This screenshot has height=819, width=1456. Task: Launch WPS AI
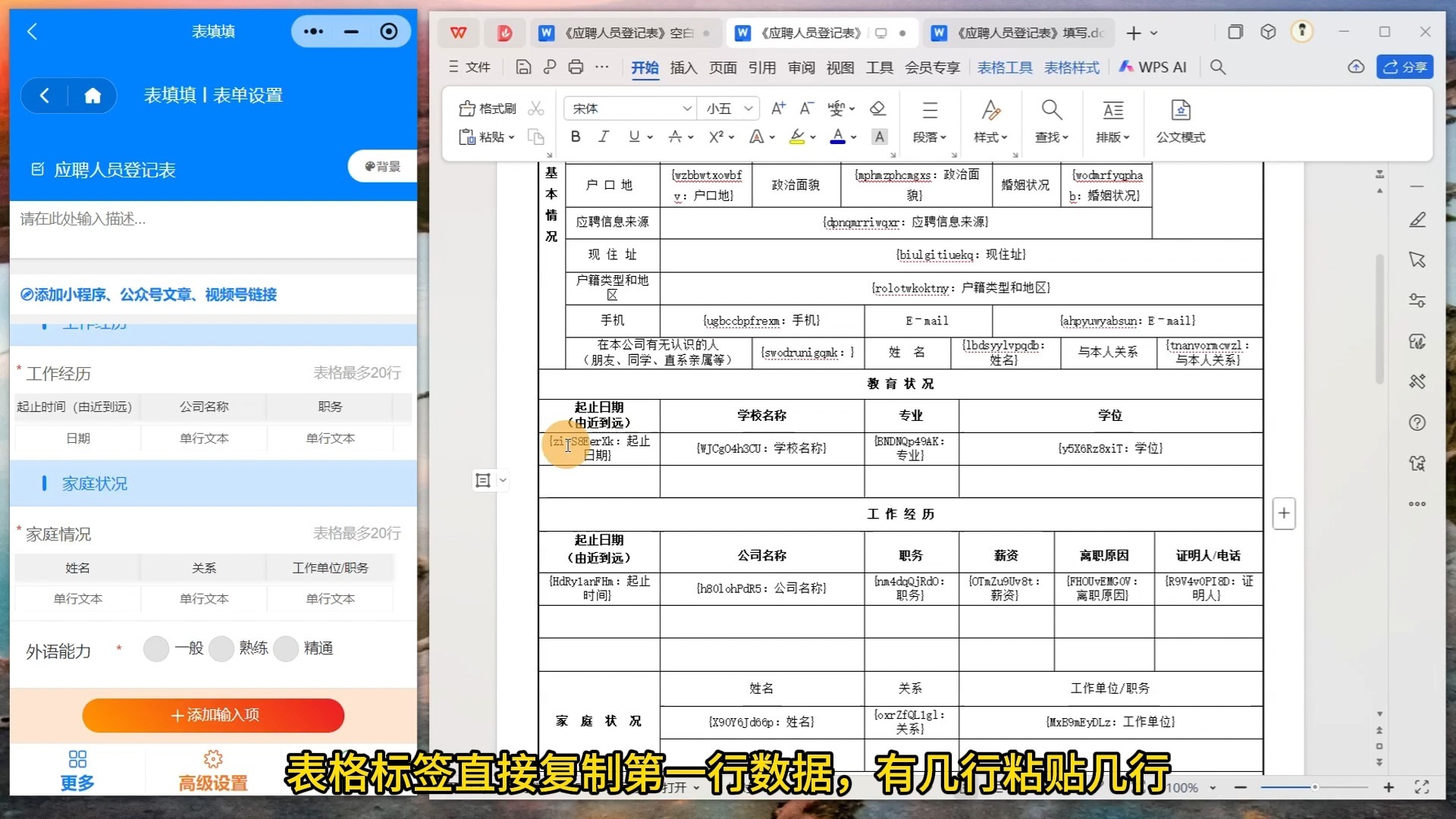point(1153,67)
